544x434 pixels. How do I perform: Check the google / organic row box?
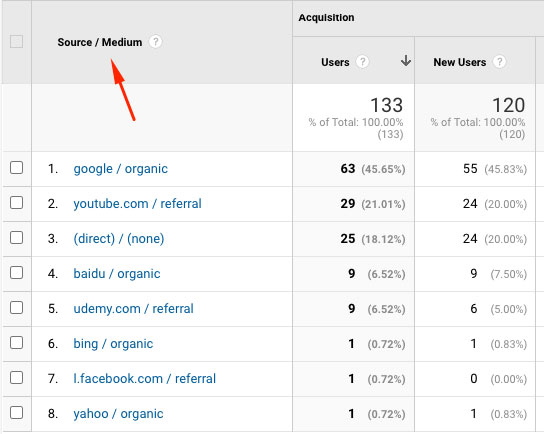[x=16, y=168]
